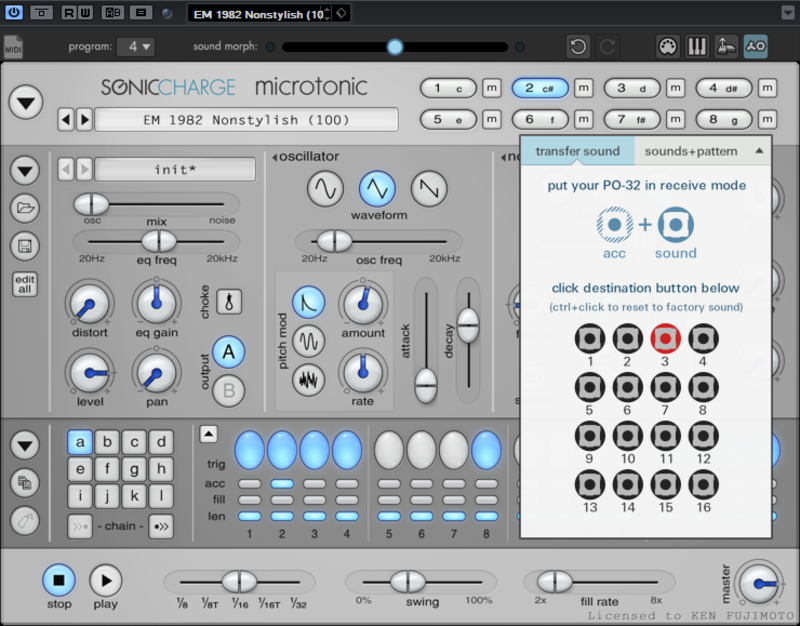Select pattern k

click(134, 496)
